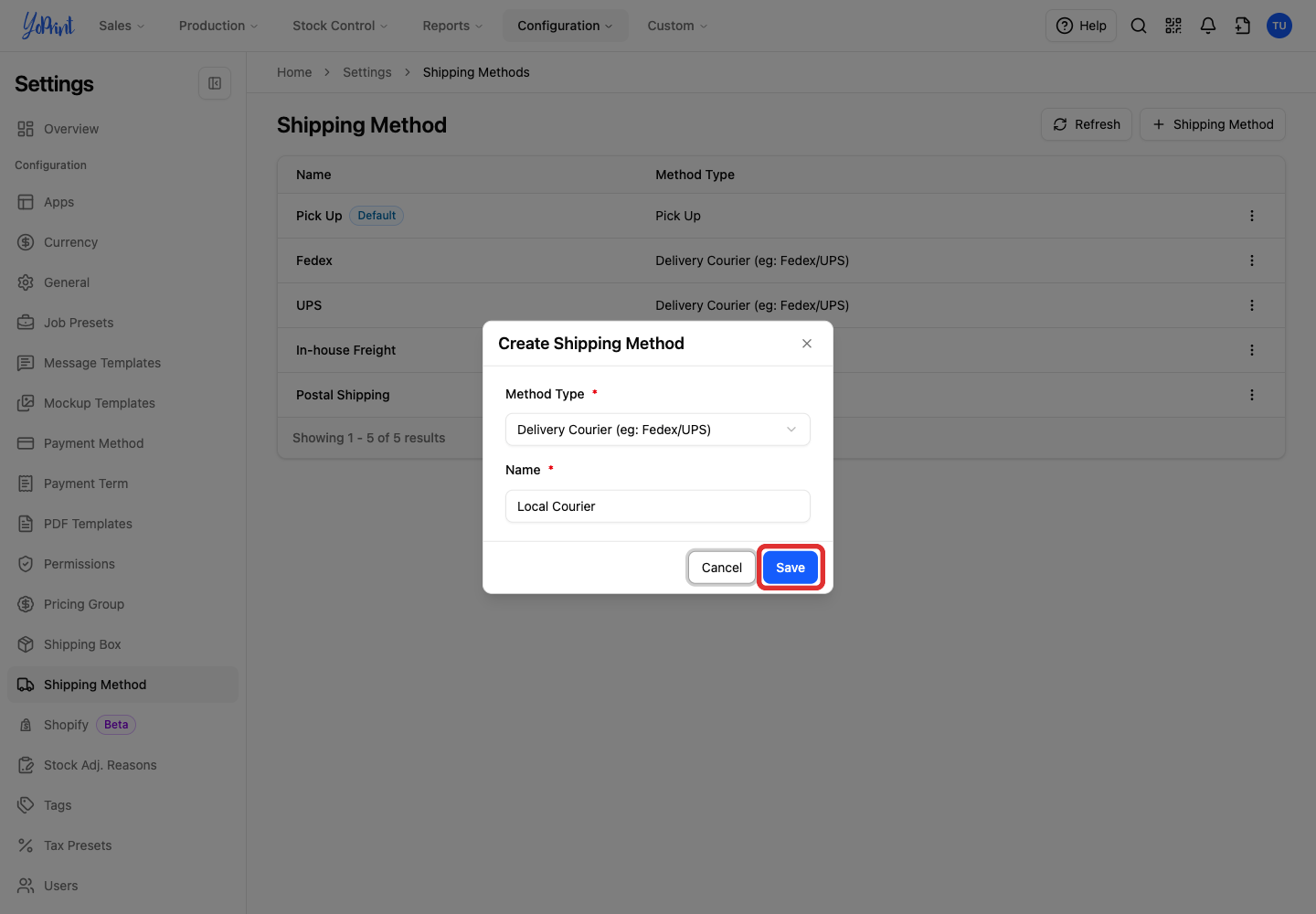The width and height of the screenshot is (1316, 914).
Task: Open the notifications bell
Action: pos(1208,26)
